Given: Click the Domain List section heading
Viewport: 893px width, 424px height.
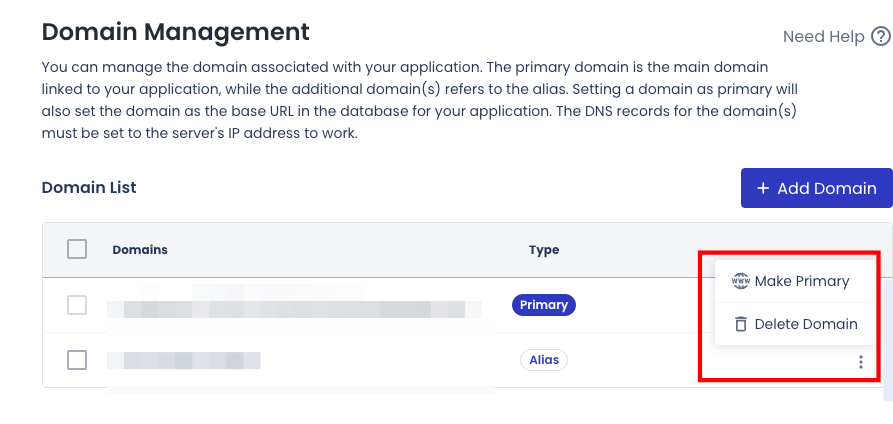Looking at the screenshot, I should pyautogui.click(x=89, y=187).
